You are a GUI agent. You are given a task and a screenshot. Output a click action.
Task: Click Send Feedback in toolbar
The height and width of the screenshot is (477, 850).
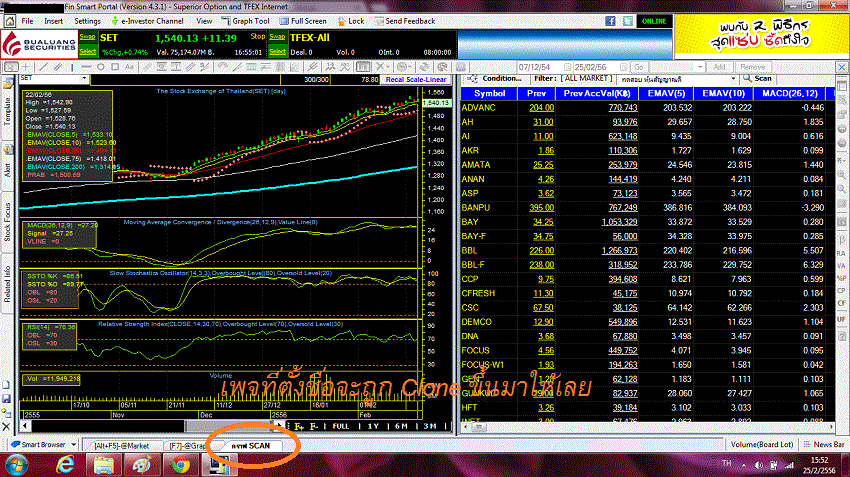coord(404,21)
